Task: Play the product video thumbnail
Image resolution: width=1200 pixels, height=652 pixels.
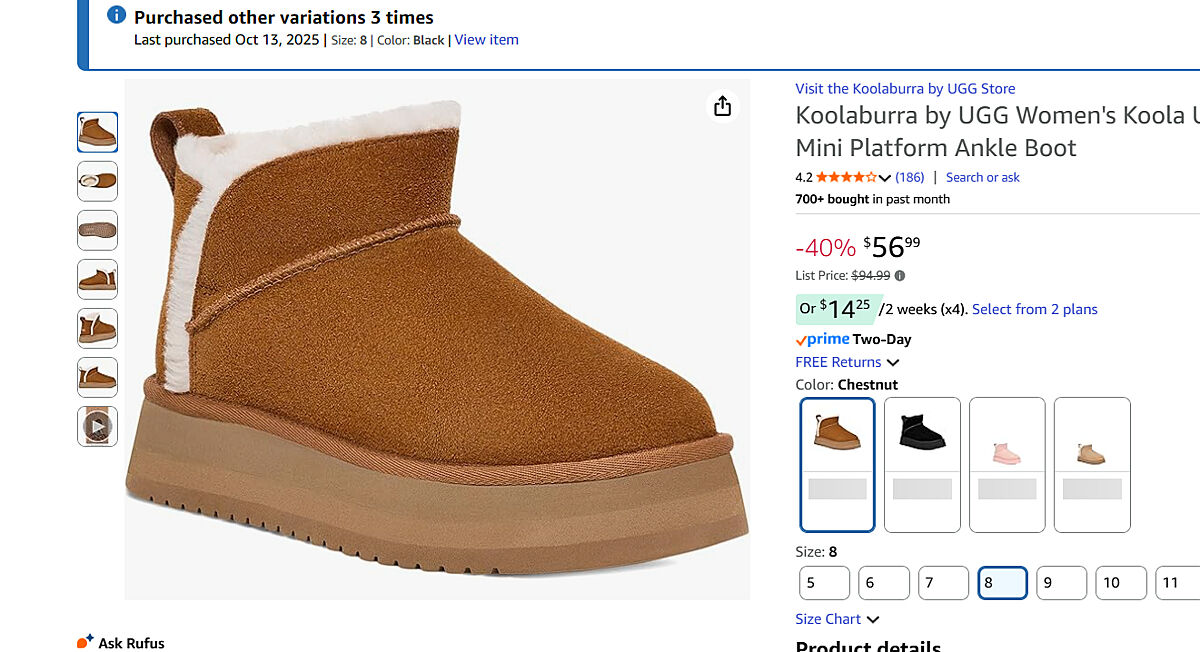Action: pyautogui.click(x=97, y=426)
